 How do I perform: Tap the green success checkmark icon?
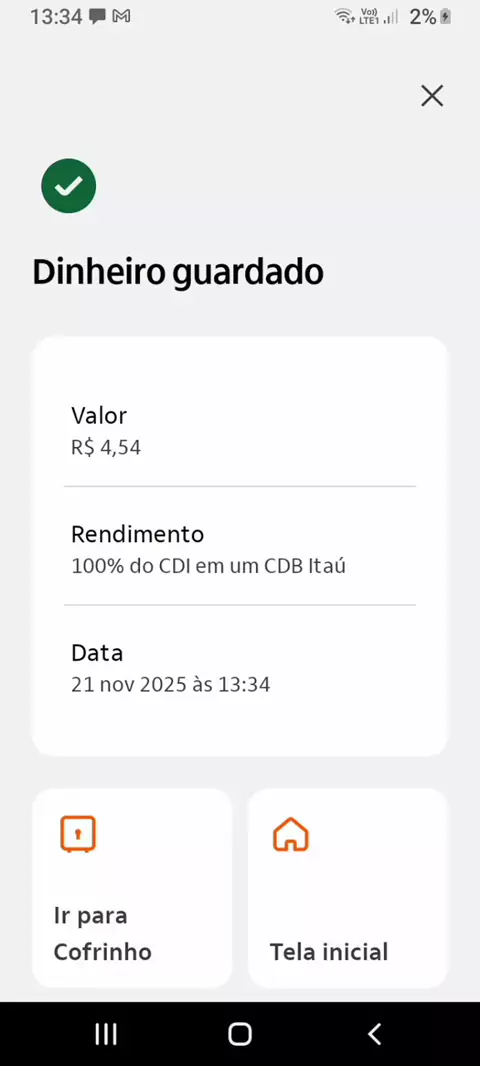[69, 186]
